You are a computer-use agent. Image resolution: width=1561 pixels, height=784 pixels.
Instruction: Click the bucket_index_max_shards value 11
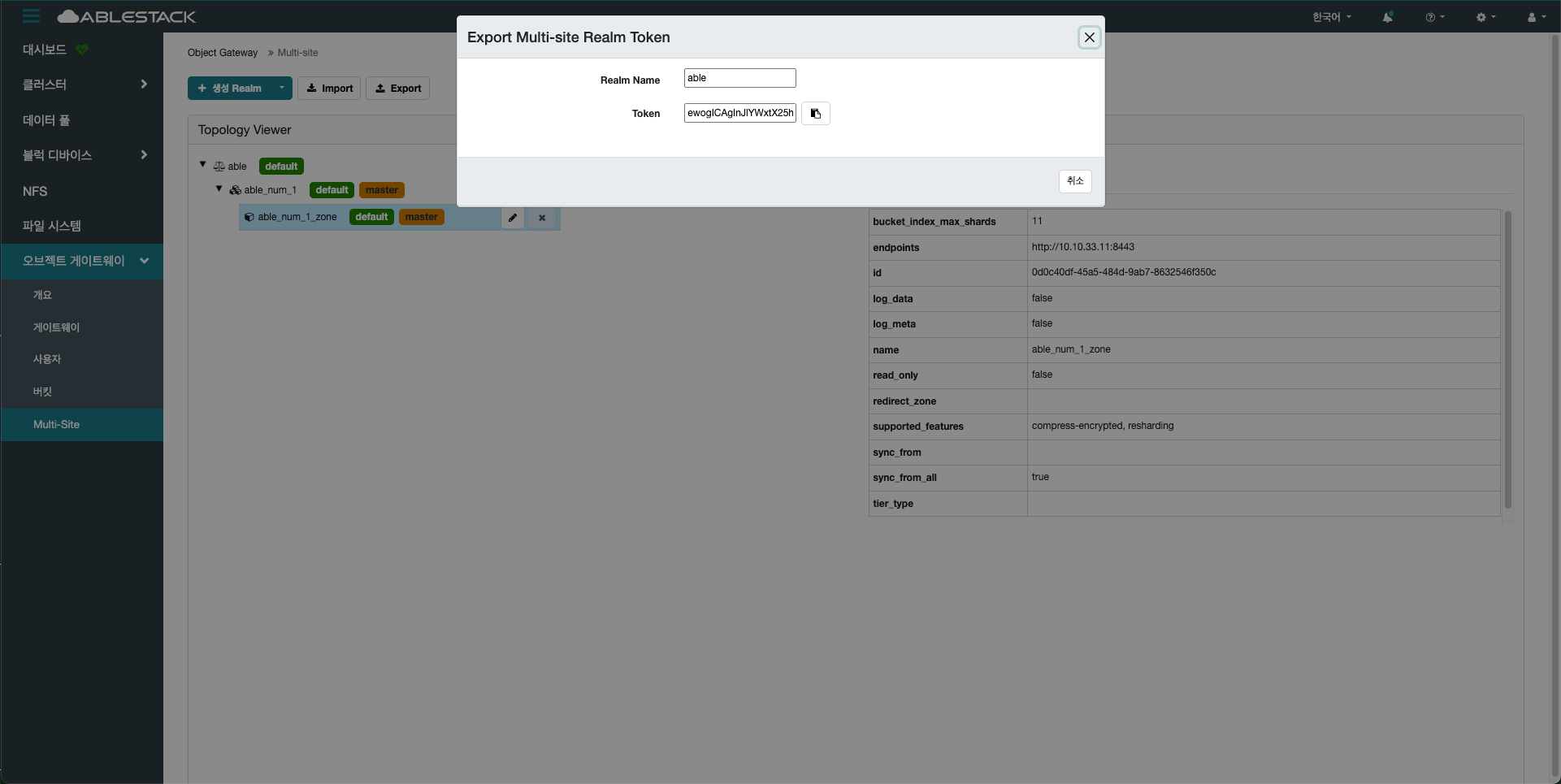(1037, 221)
